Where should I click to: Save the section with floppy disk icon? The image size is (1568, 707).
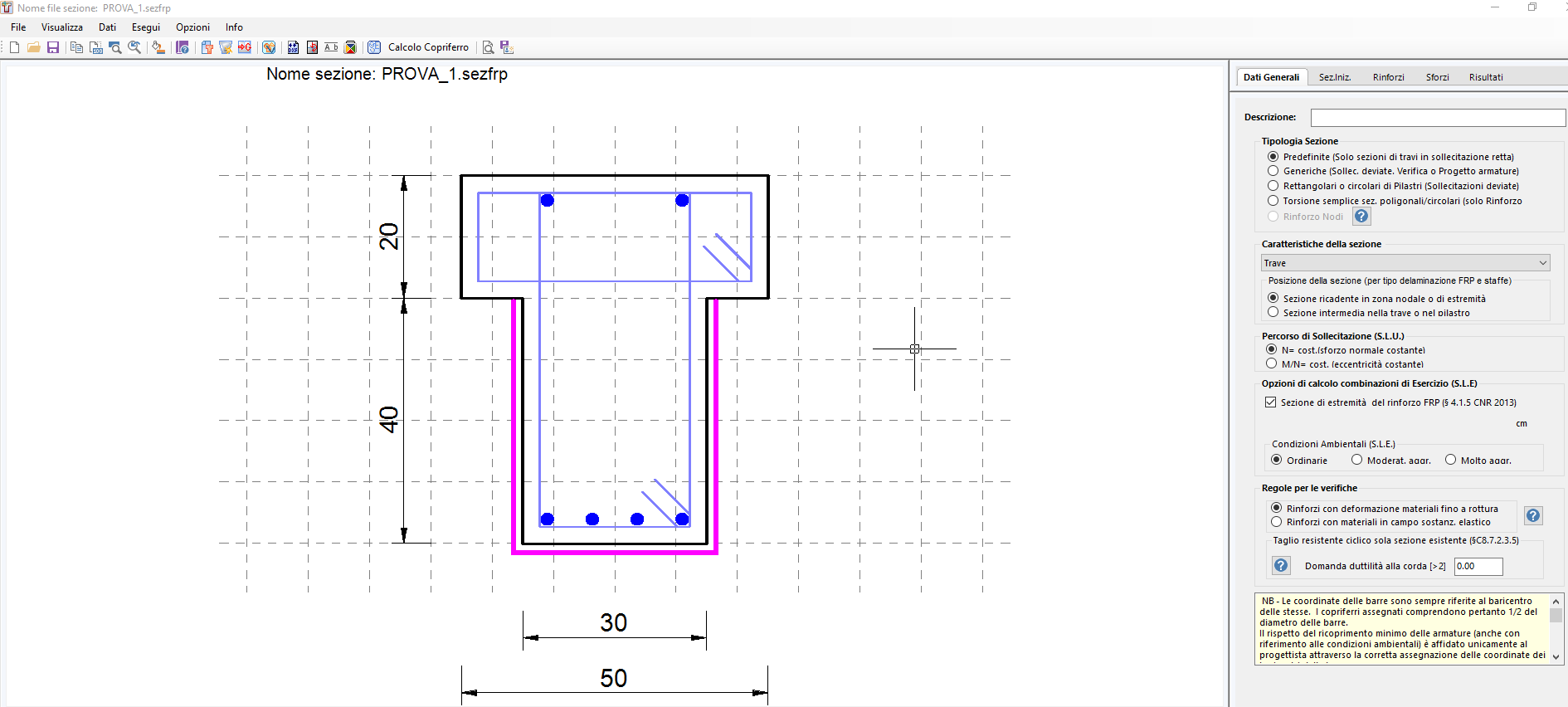[x=53, y=47]
